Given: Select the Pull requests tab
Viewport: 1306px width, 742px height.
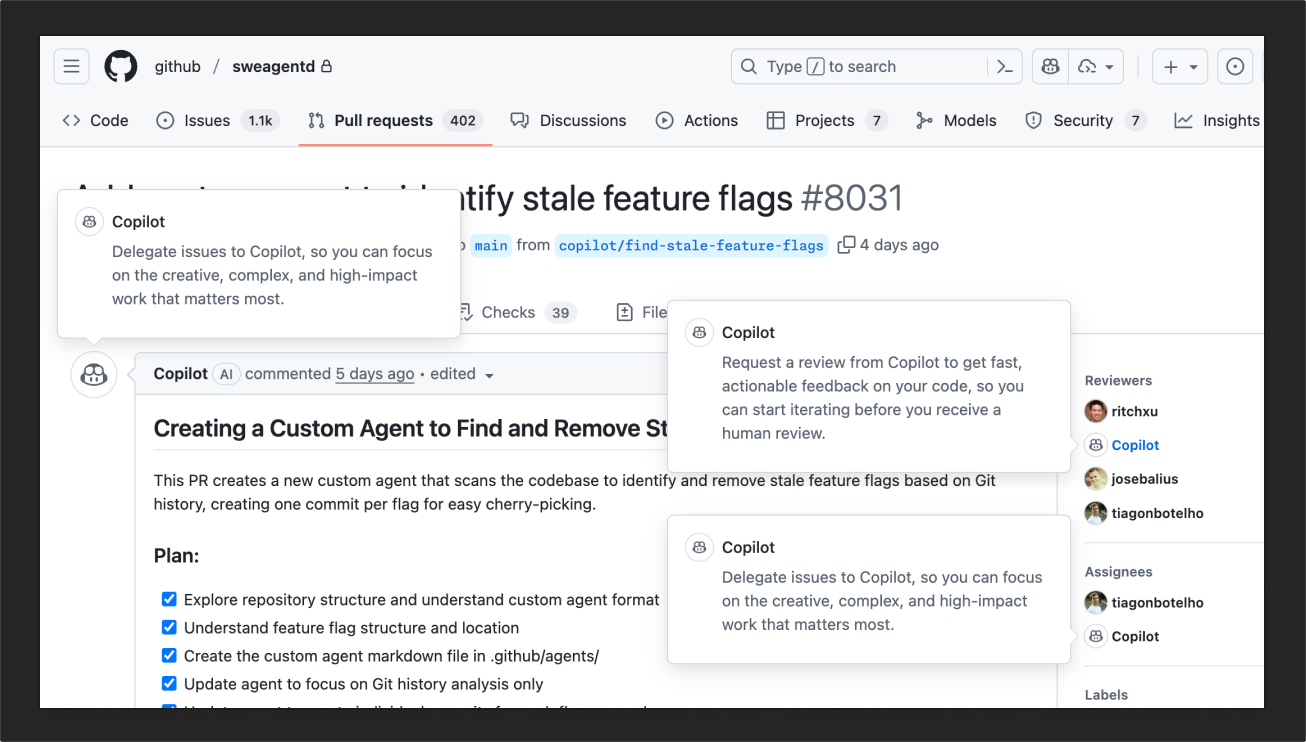Looking at the screenshot, I should coord(395,120).
